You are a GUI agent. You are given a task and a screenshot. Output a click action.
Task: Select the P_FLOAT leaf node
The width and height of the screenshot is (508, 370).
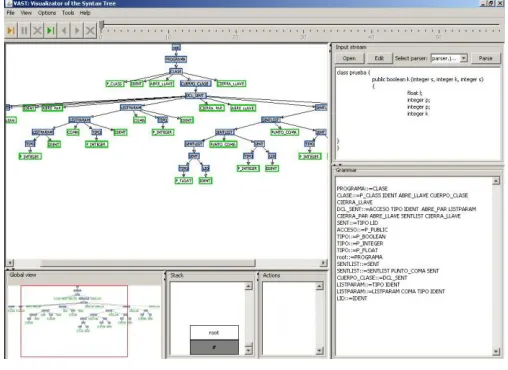[x=184, y=181]
